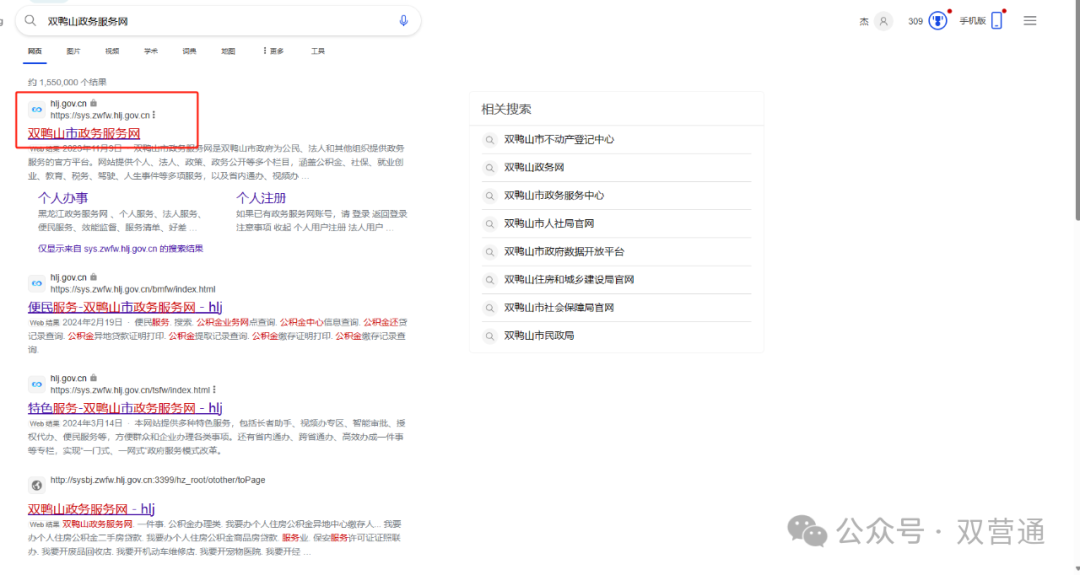
Task: Open the hamburger menu at top right
Action: coord(1030,21)
